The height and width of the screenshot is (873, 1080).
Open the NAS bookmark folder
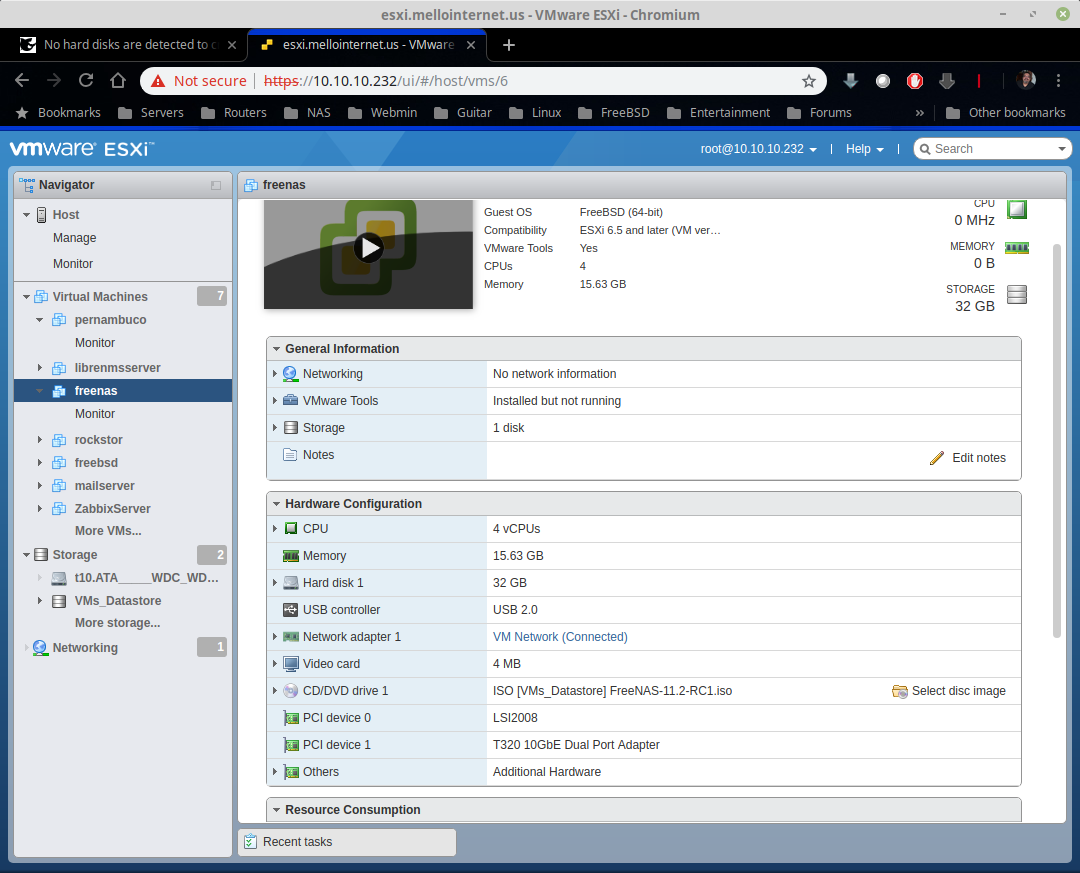tap(307, 113)
